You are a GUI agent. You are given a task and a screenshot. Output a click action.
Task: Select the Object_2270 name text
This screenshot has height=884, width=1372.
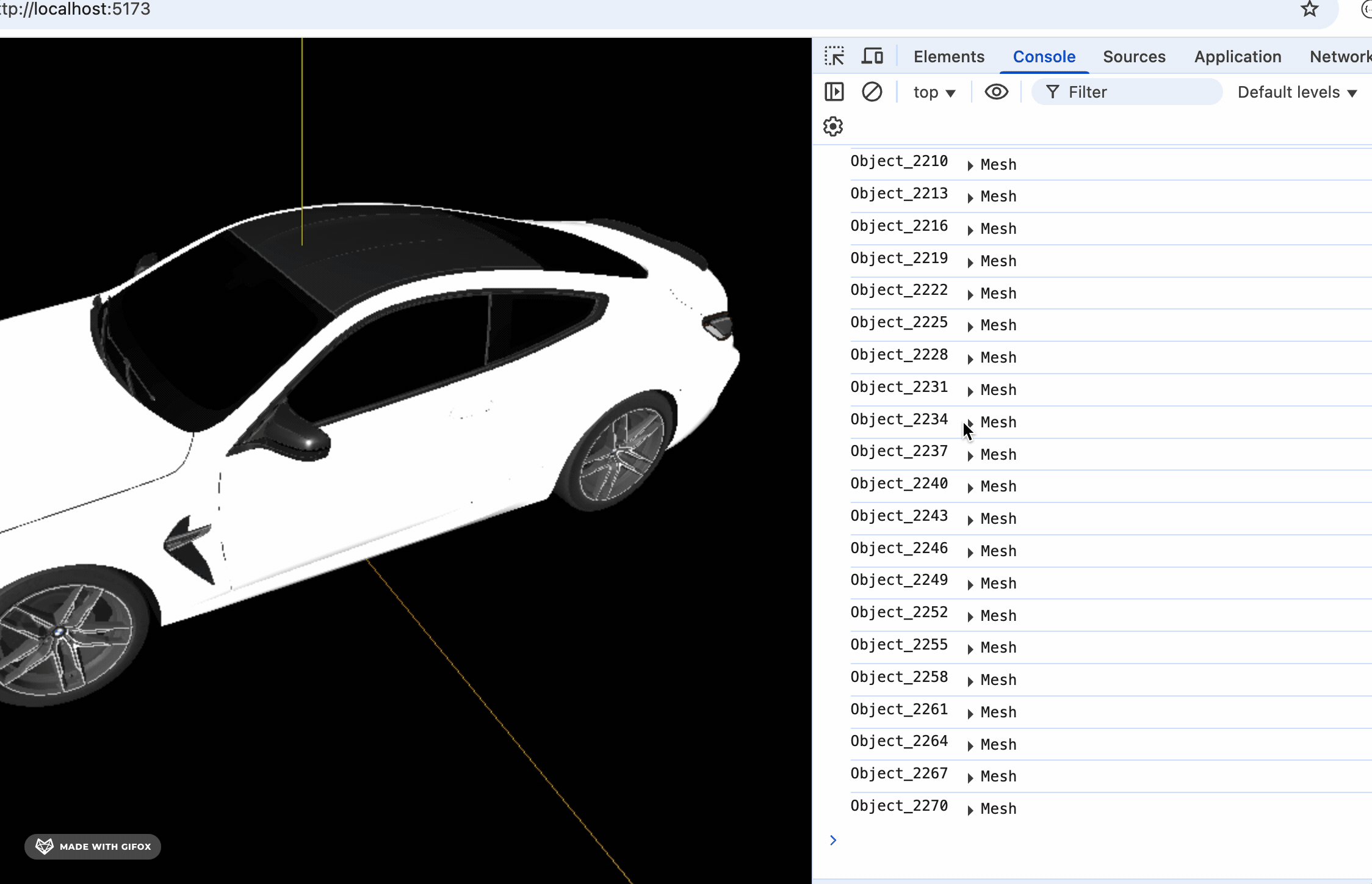point(899,806)
